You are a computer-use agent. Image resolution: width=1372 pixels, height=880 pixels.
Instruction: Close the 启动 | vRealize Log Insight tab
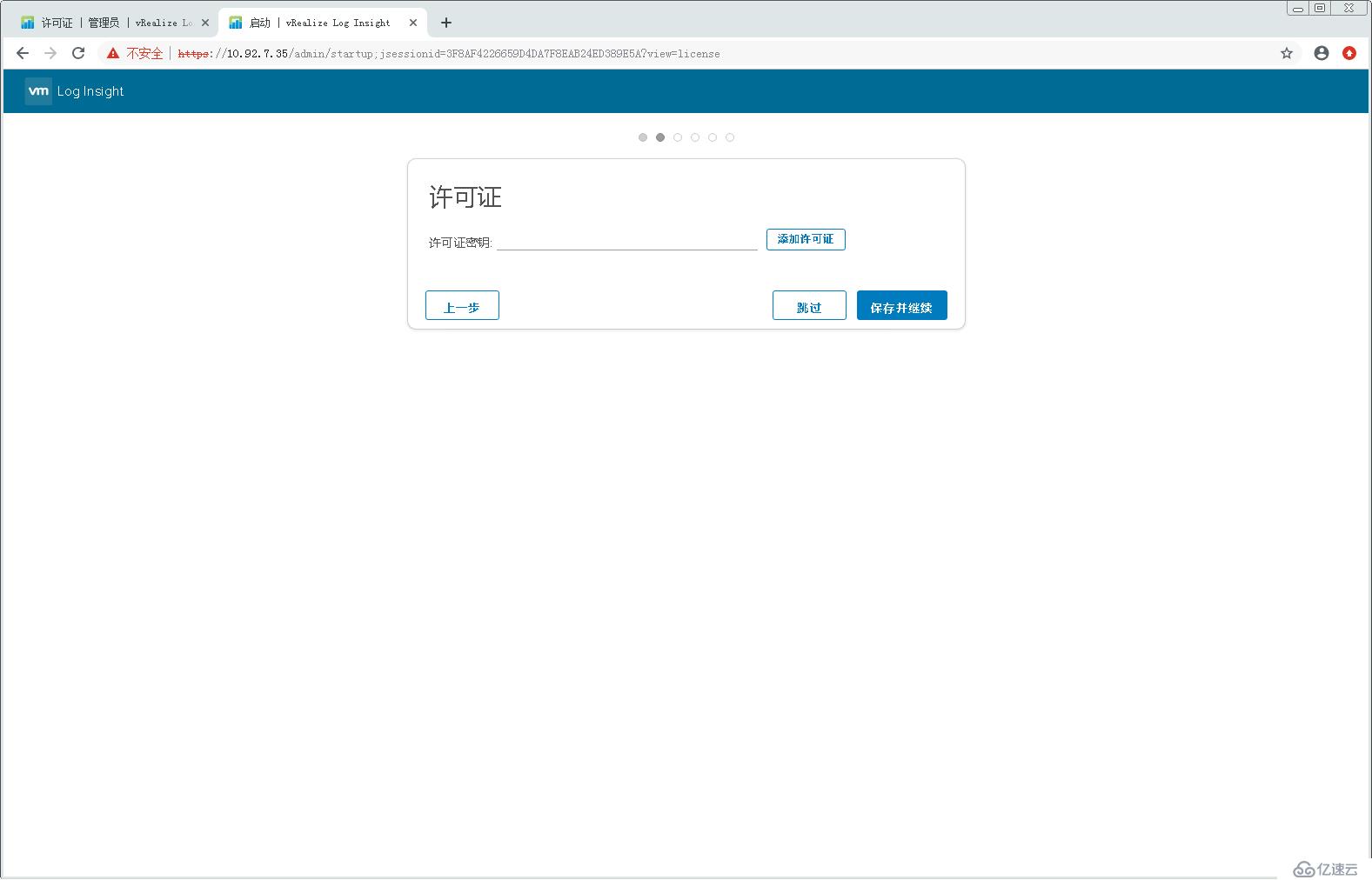click(413, 23)
